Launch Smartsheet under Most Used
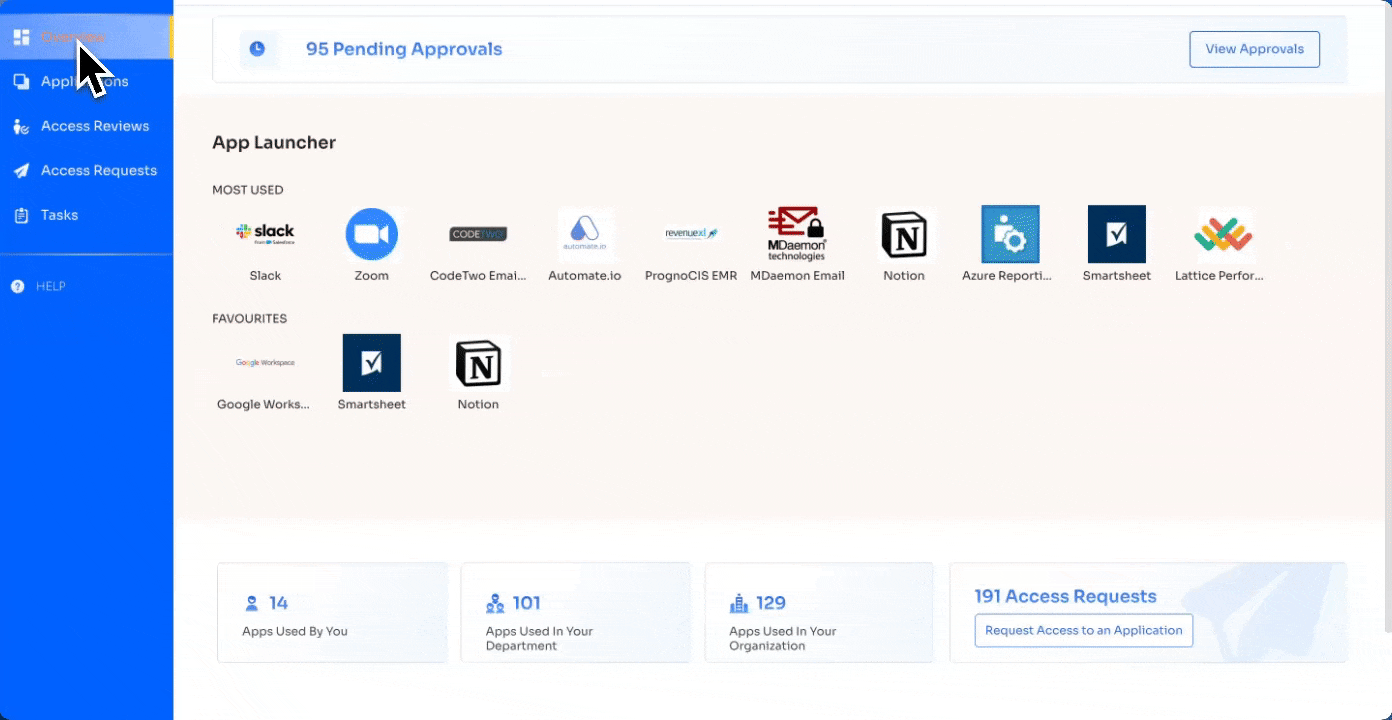 pyautogui.click(x=1117, y=234)
